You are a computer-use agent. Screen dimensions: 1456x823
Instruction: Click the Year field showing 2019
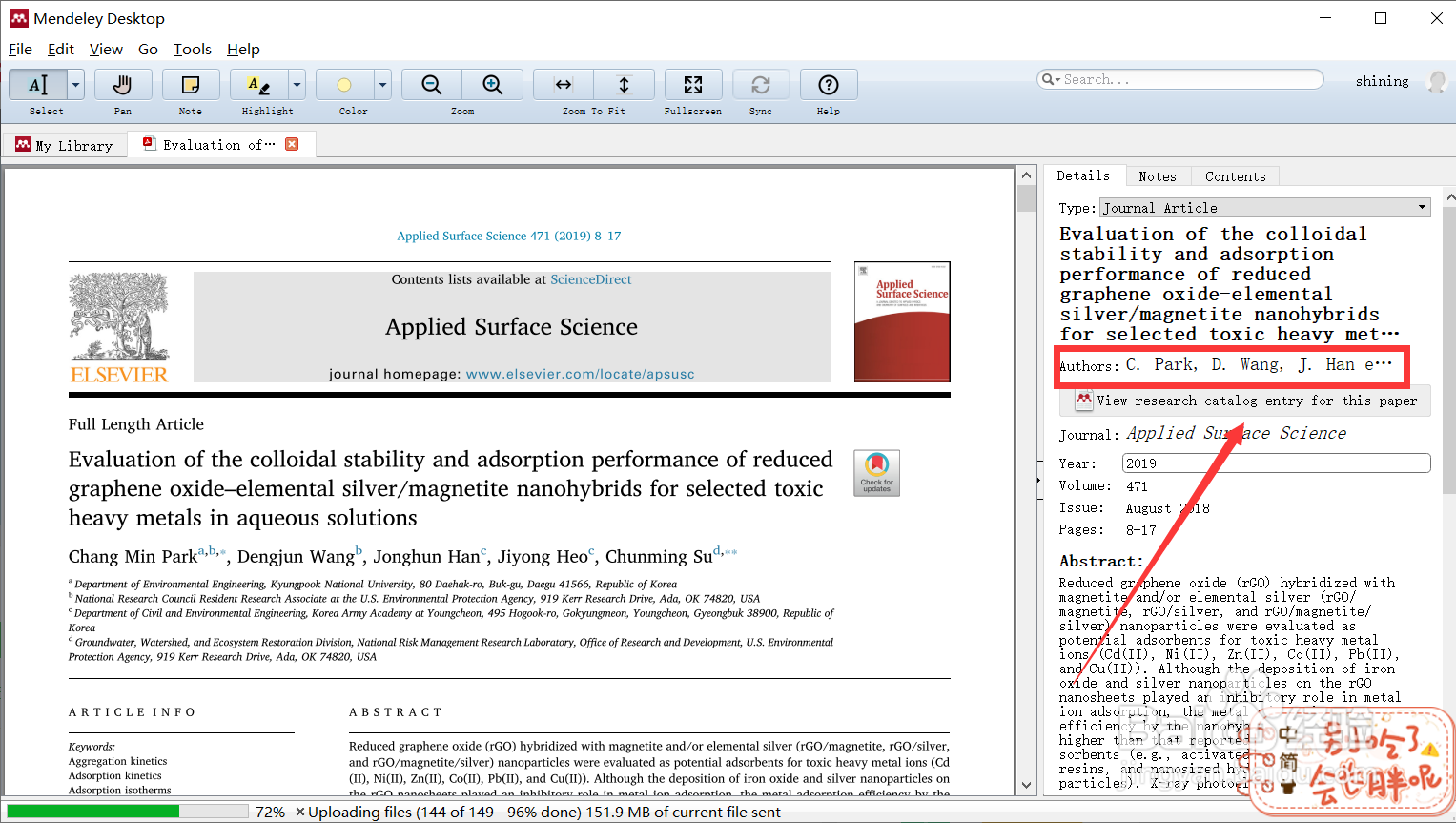[1276, 463]
